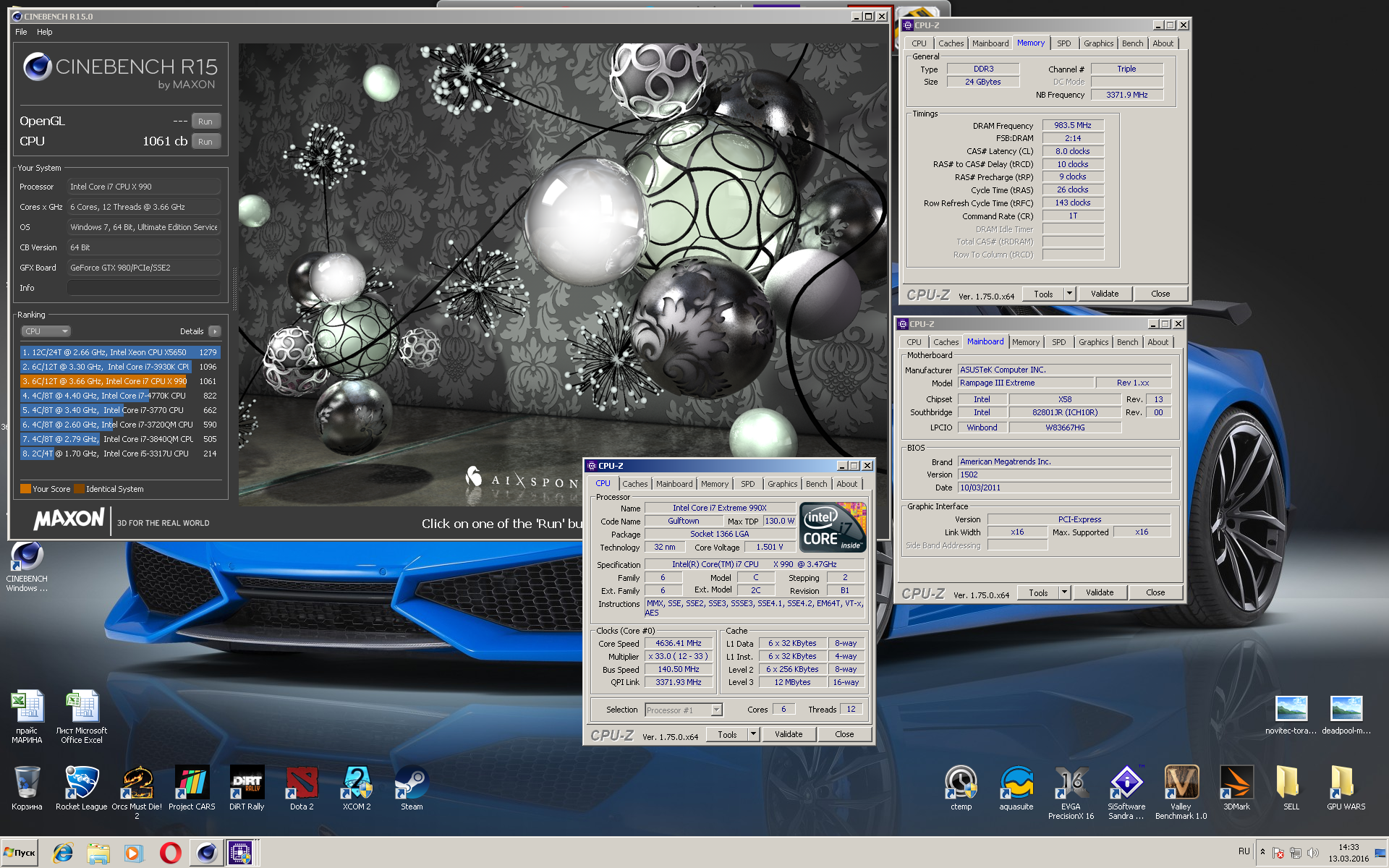Open the clock showing 14:33
Screen dimensions: 1389x868
pyautogui.click(x=1348, y=853)
